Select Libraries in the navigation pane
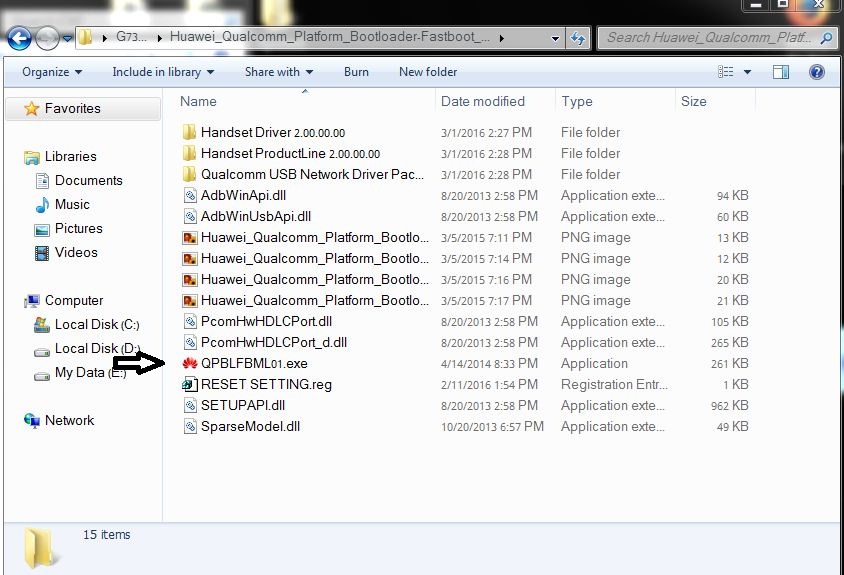844x575 pixels. pyautogui.click(x=71, y=157)
